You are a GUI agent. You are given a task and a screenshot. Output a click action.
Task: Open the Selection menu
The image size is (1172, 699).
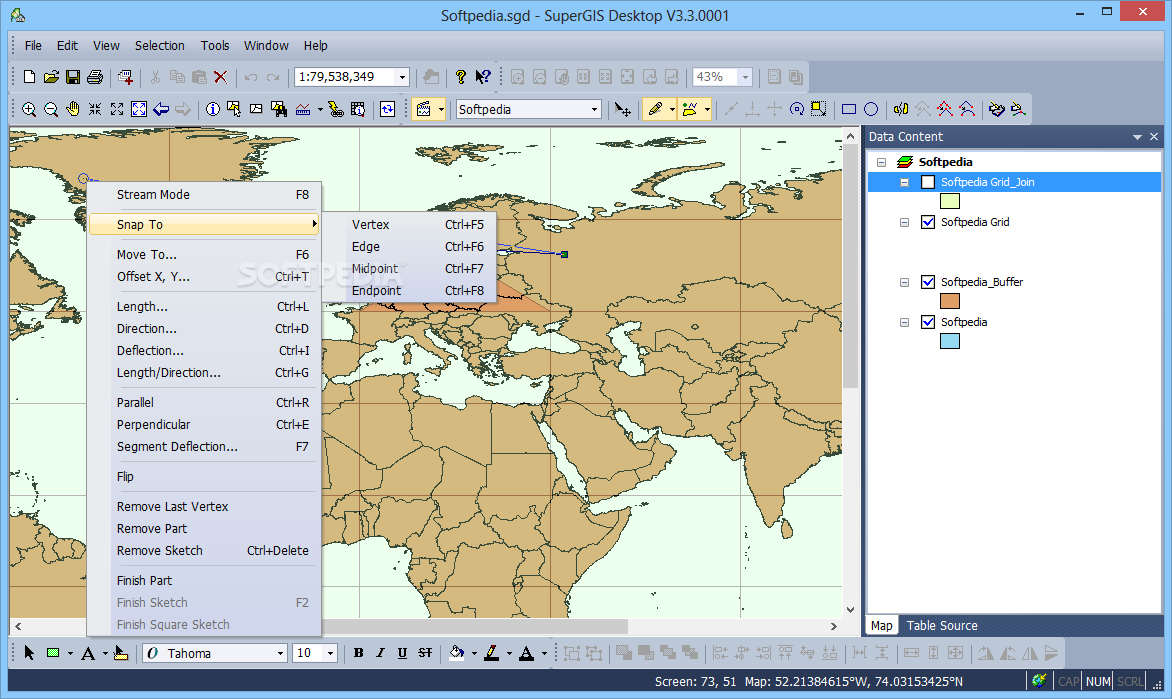pos(159,46)
